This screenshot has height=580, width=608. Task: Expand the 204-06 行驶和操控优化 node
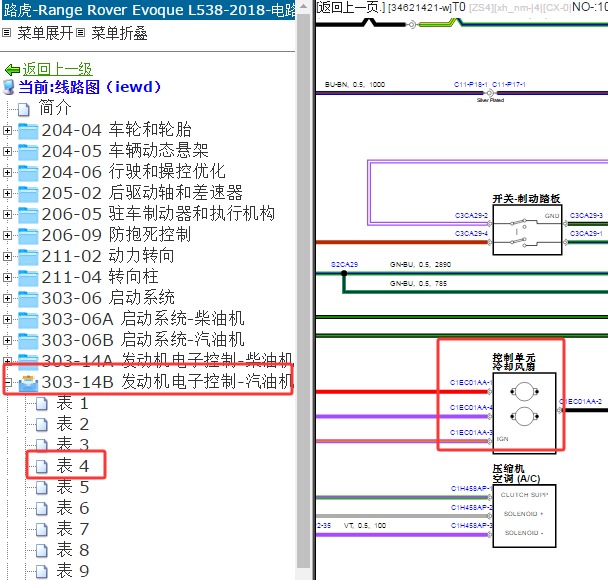pos(7,172)
